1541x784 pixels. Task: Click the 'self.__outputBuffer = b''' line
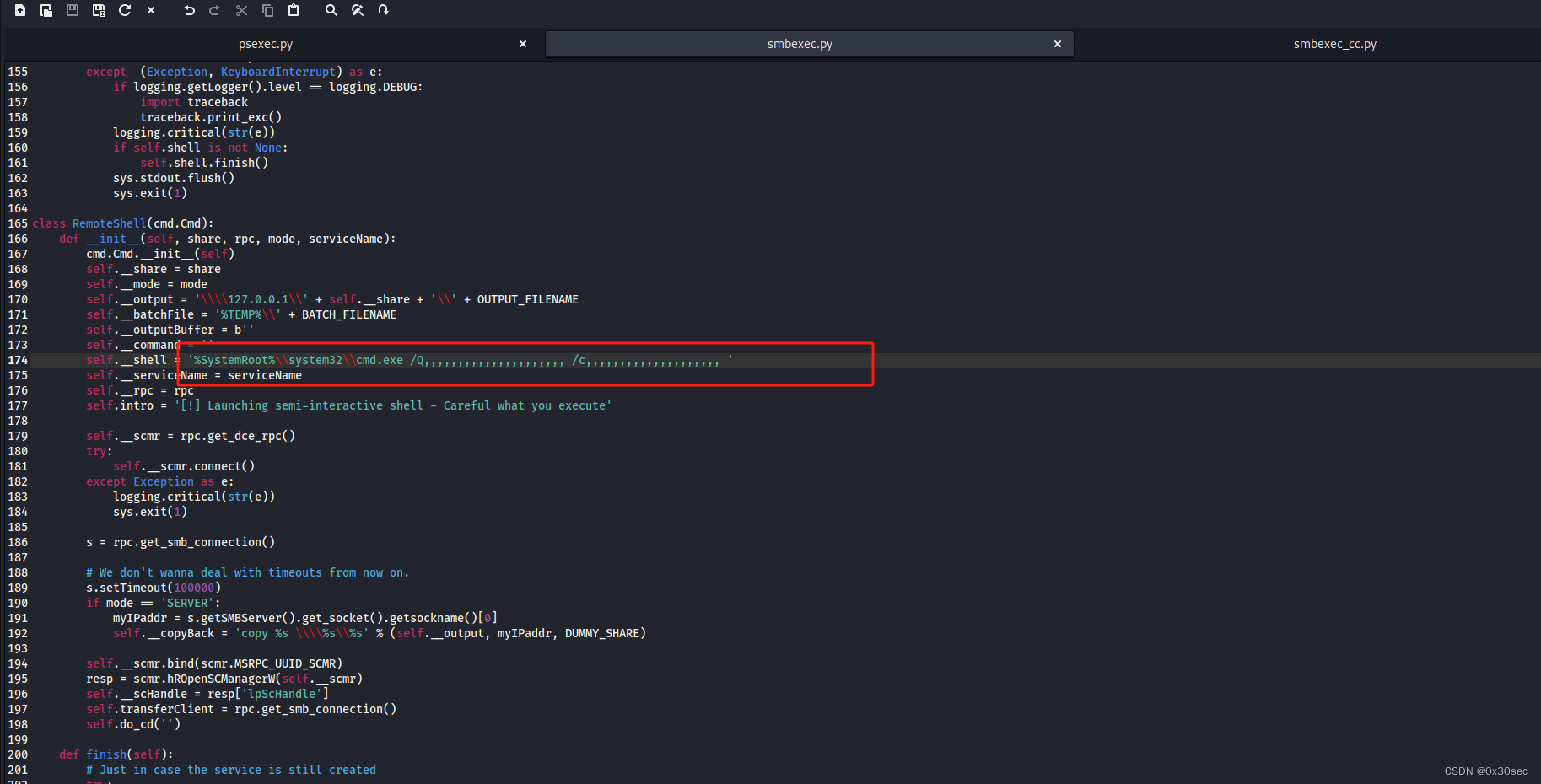pyautogui.click(x=170, y=330)
